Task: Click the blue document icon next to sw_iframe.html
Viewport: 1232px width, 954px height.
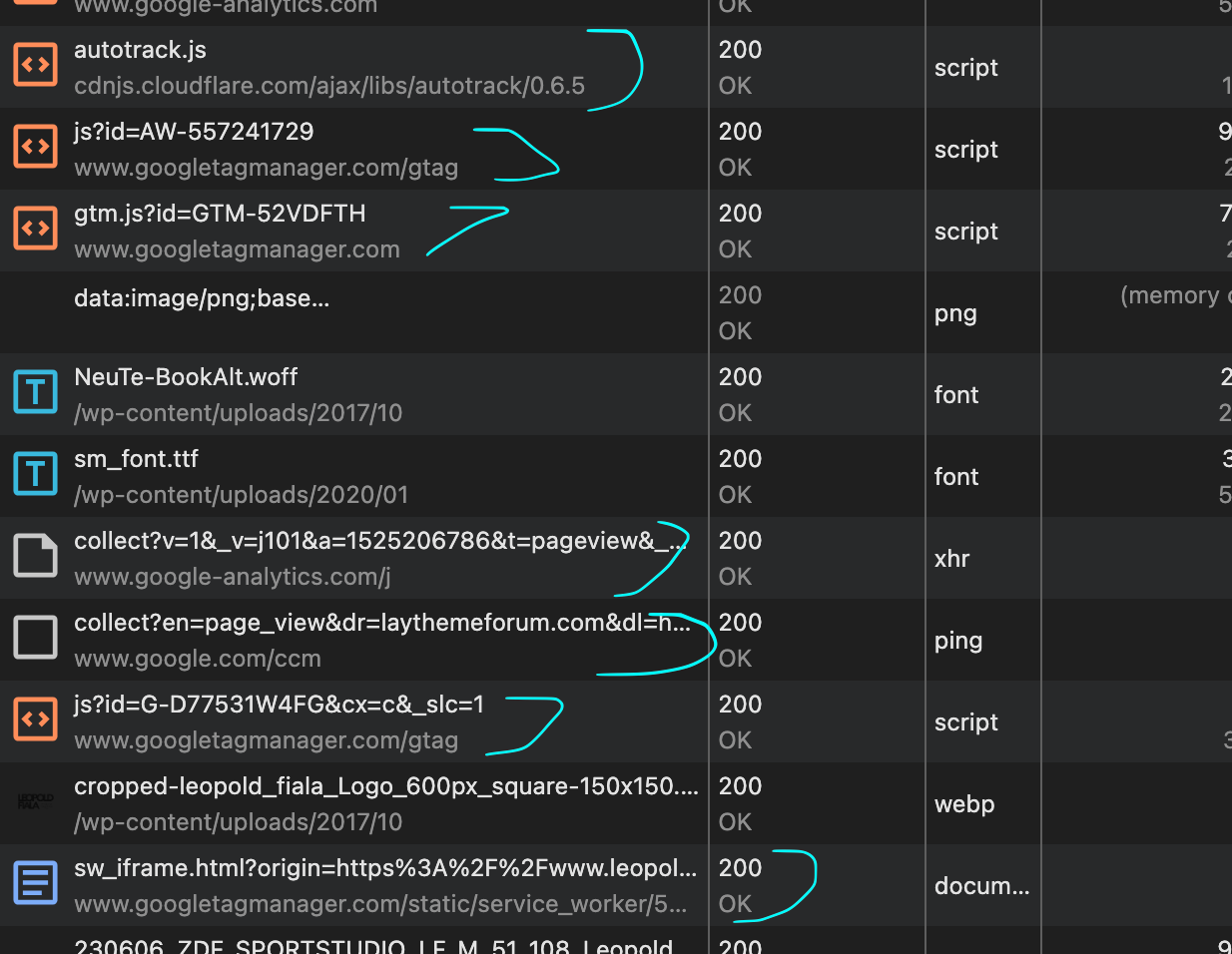Action: tap(35, 882)
